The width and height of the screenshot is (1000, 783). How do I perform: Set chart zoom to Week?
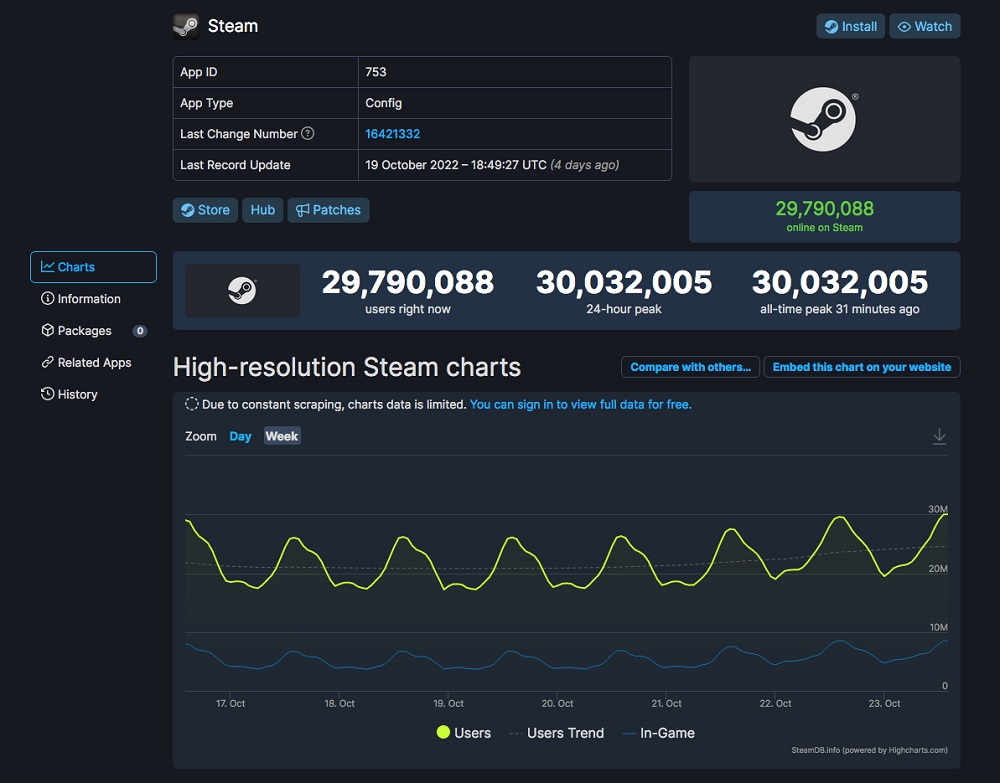click(282, 436)
